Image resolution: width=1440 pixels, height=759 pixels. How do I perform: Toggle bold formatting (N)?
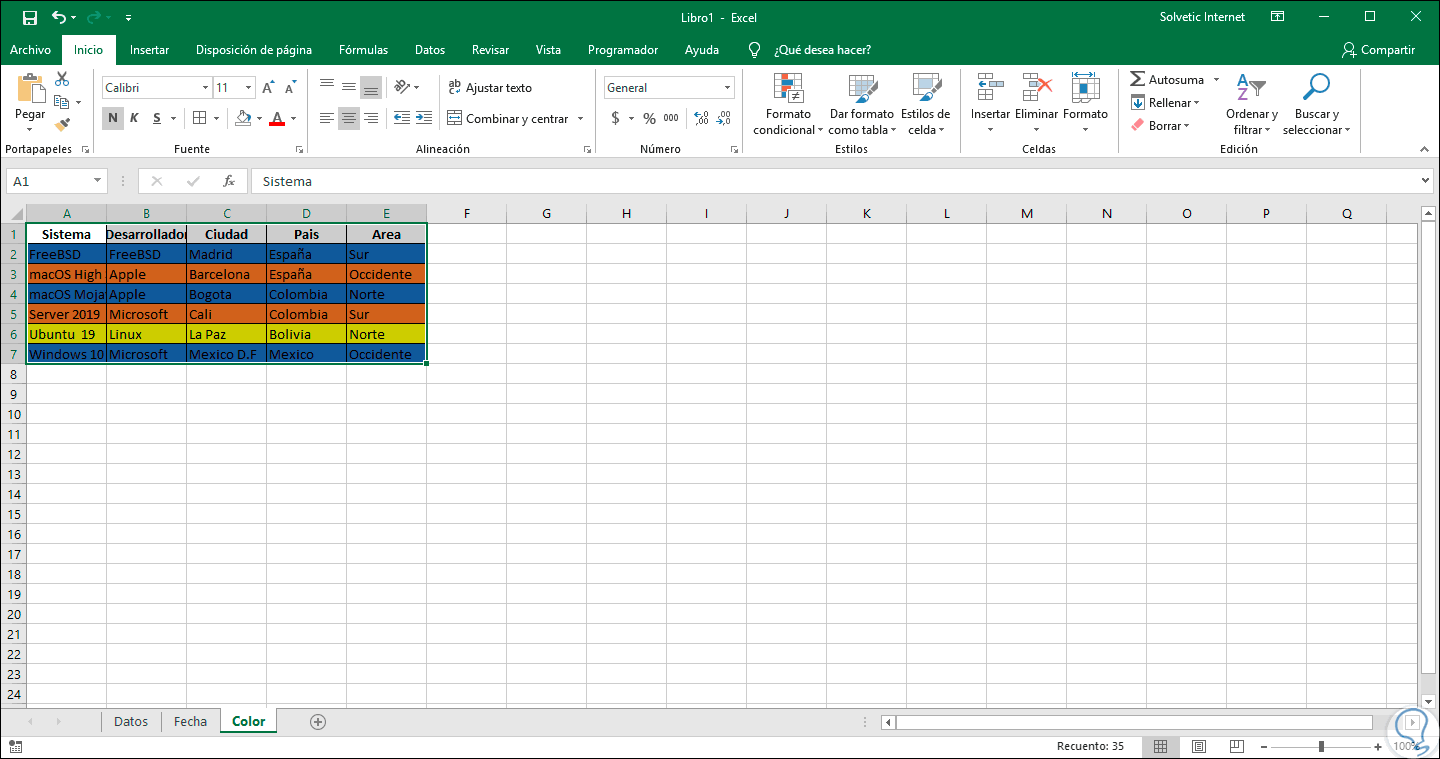(113, 118)
